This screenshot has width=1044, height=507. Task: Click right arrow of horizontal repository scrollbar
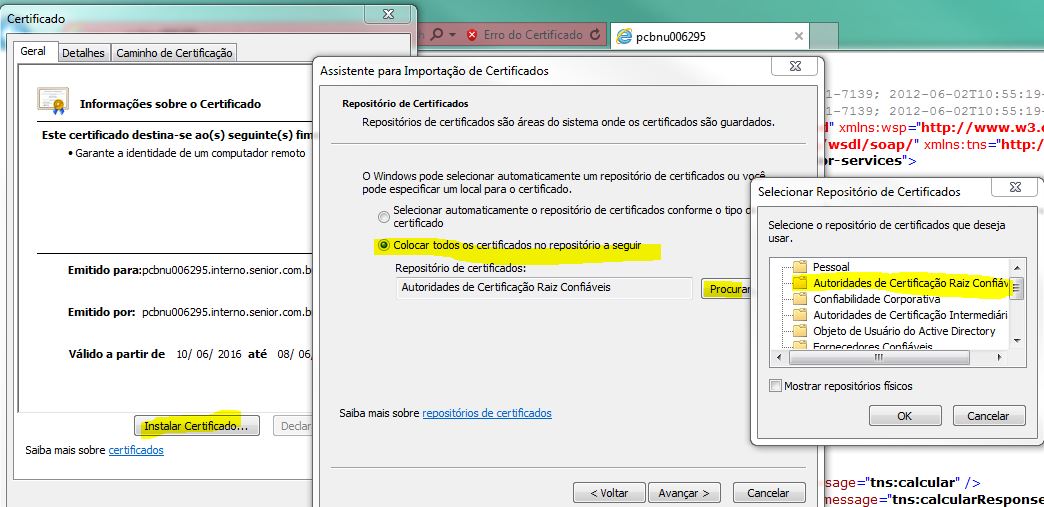tap(1000, 357)
